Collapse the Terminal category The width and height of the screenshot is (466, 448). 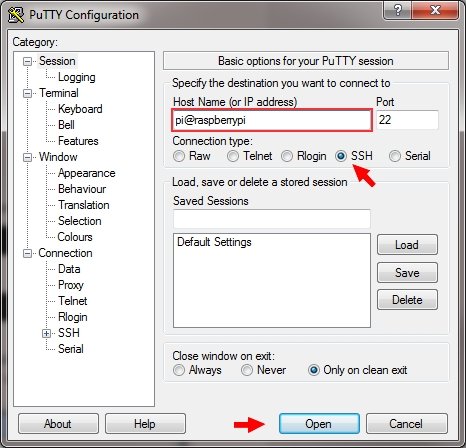point(27,93)
